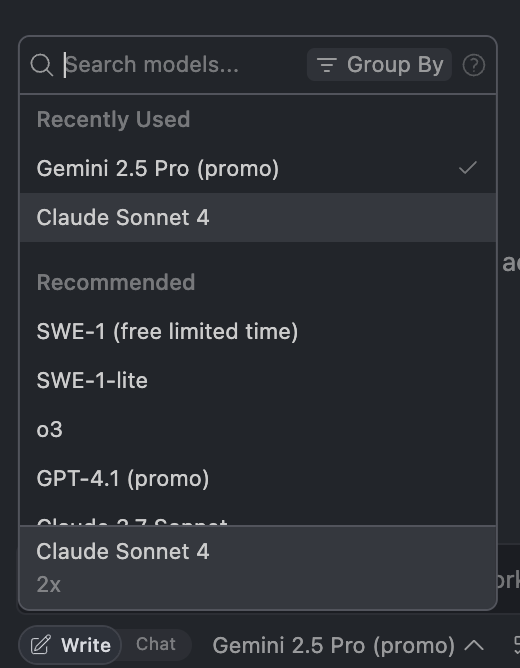Click the filter lines icon in Group By
This screenshot has width=520, height=668.
pos(327,65)
